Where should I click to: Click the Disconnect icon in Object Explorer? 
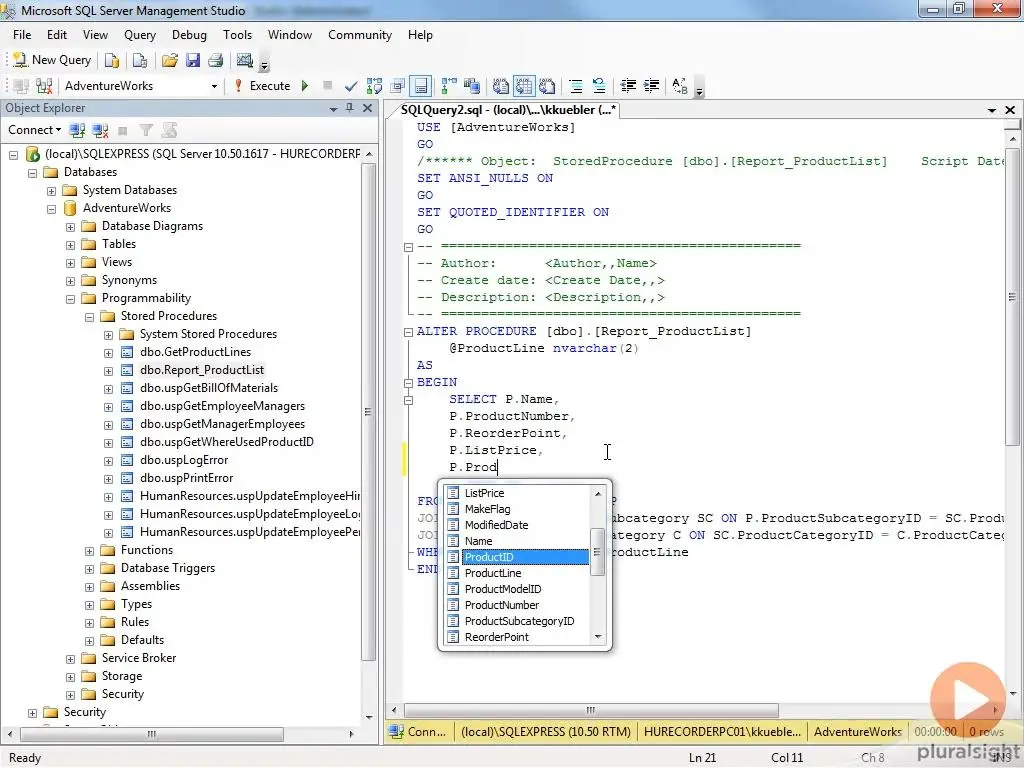[x=101, y=131]
